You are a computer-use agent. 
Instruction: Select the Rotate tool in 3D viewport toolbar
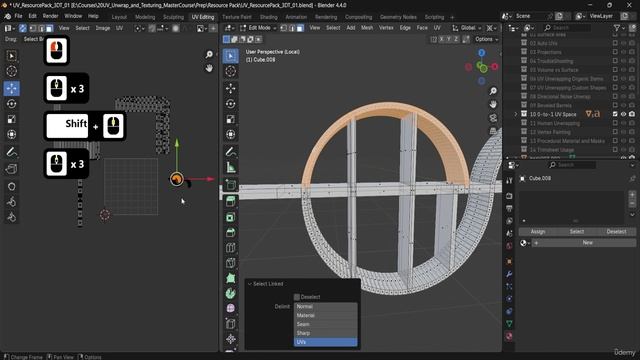coord(231,104)
